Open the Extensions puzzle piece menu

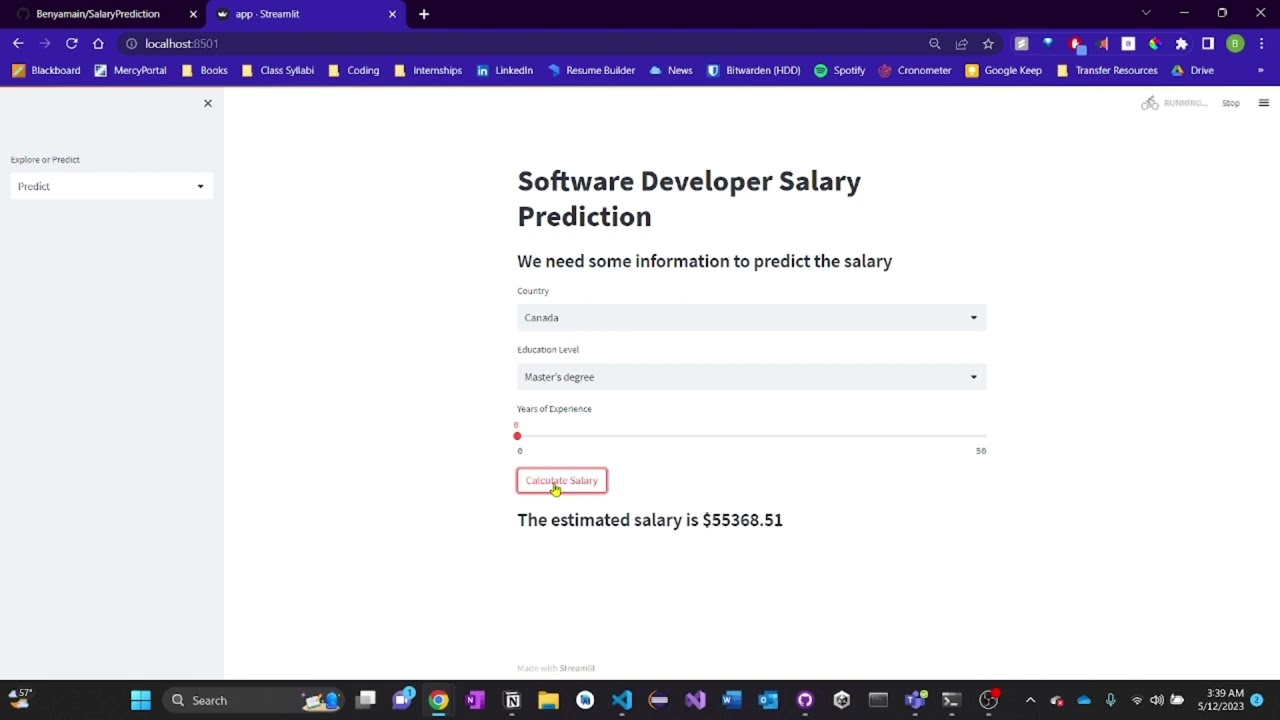[1182, 44]
